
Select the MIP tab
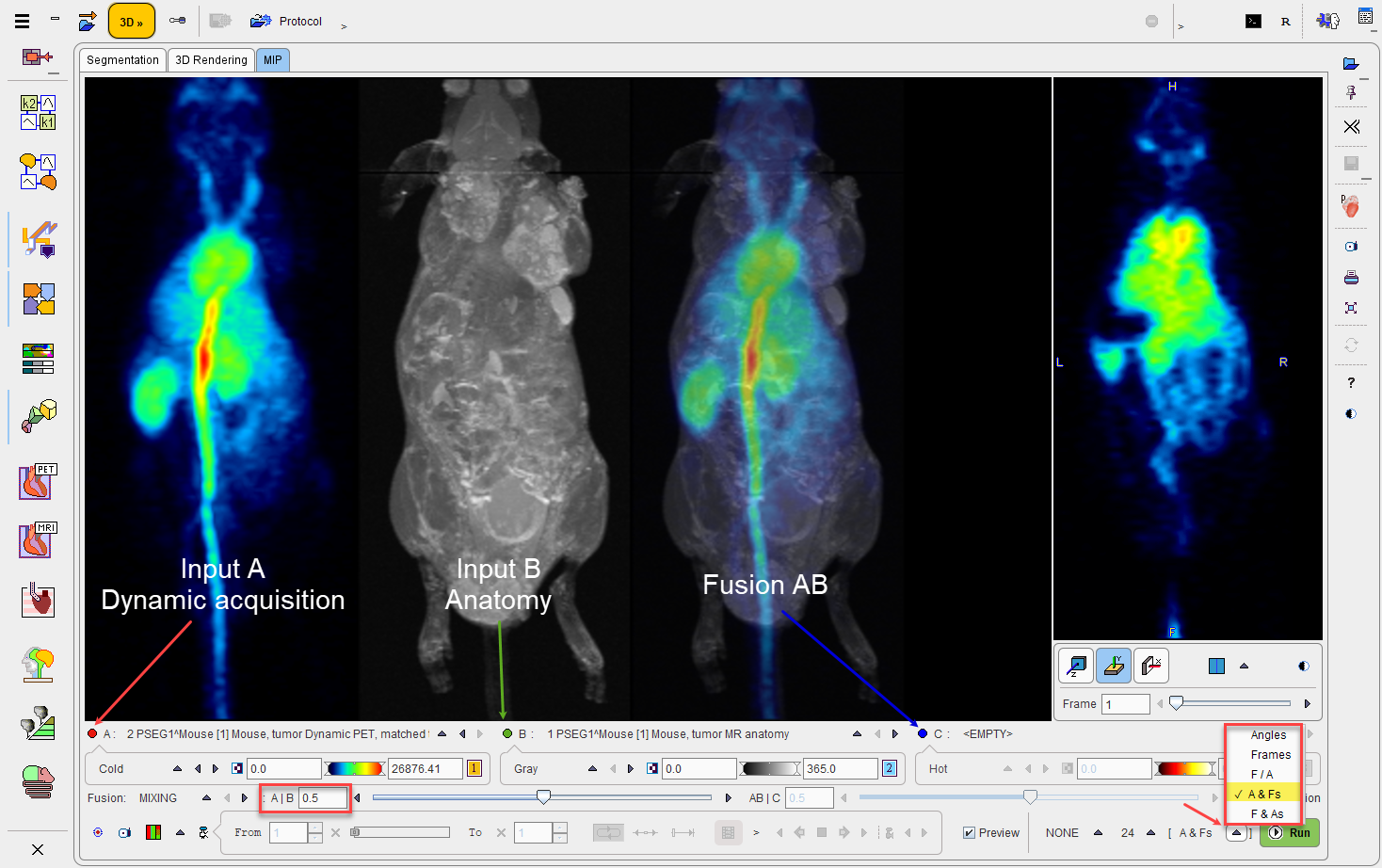pos(272,60)
